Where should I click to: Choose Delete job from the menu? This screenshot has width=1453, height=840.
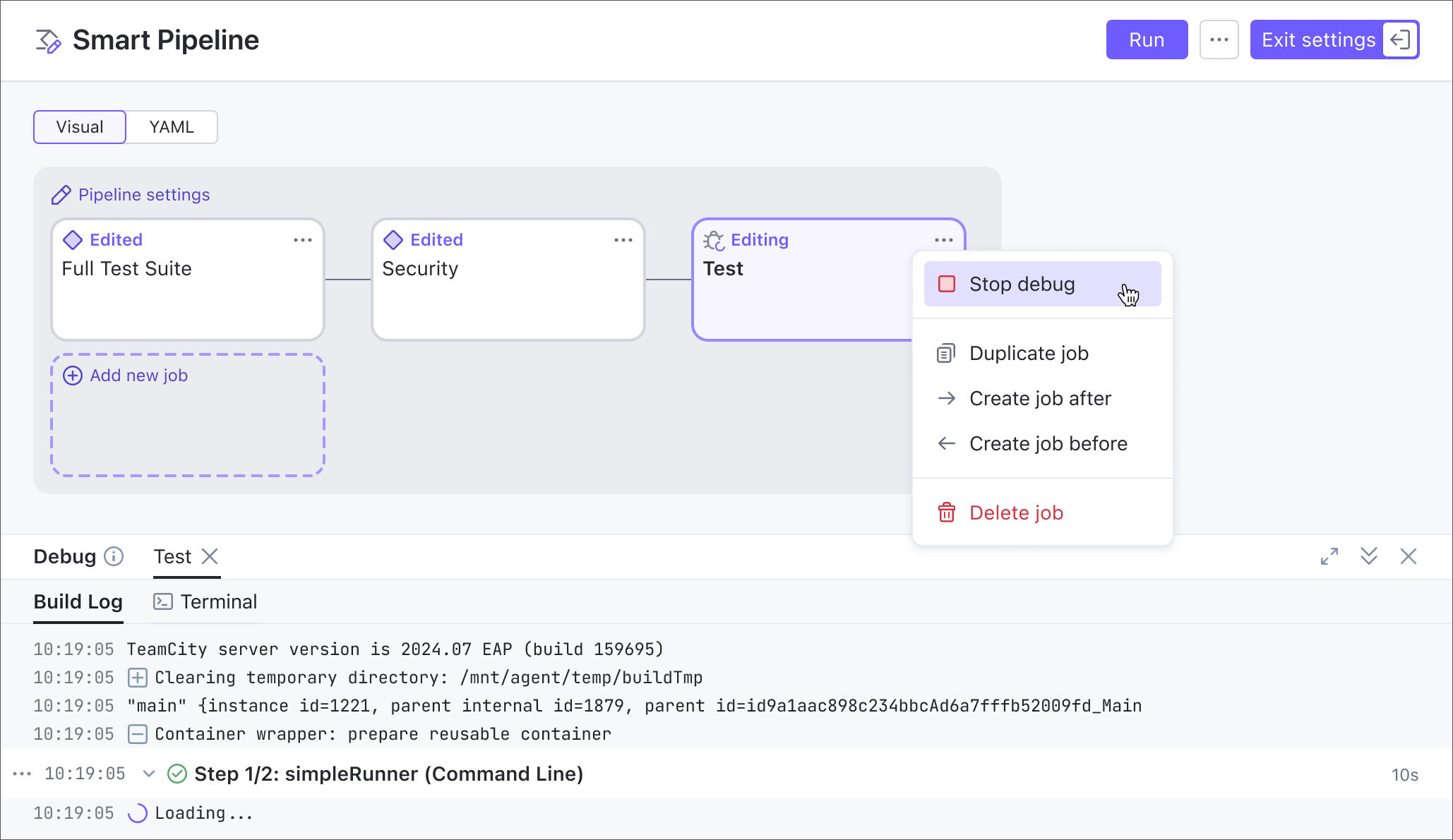click(1043, 512)
